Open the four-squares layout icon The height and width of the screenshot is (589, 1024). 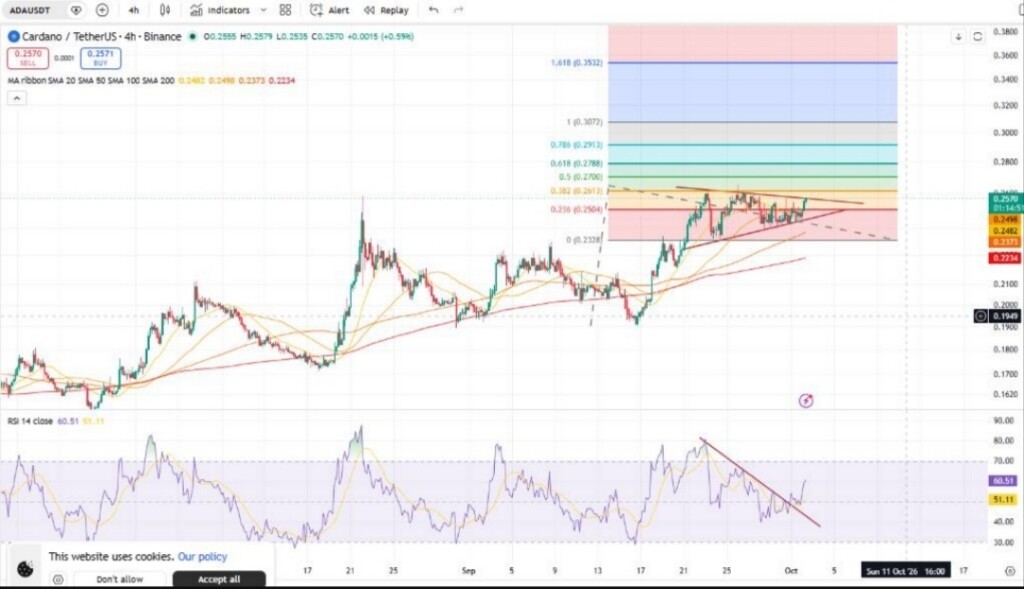point(285,10)
